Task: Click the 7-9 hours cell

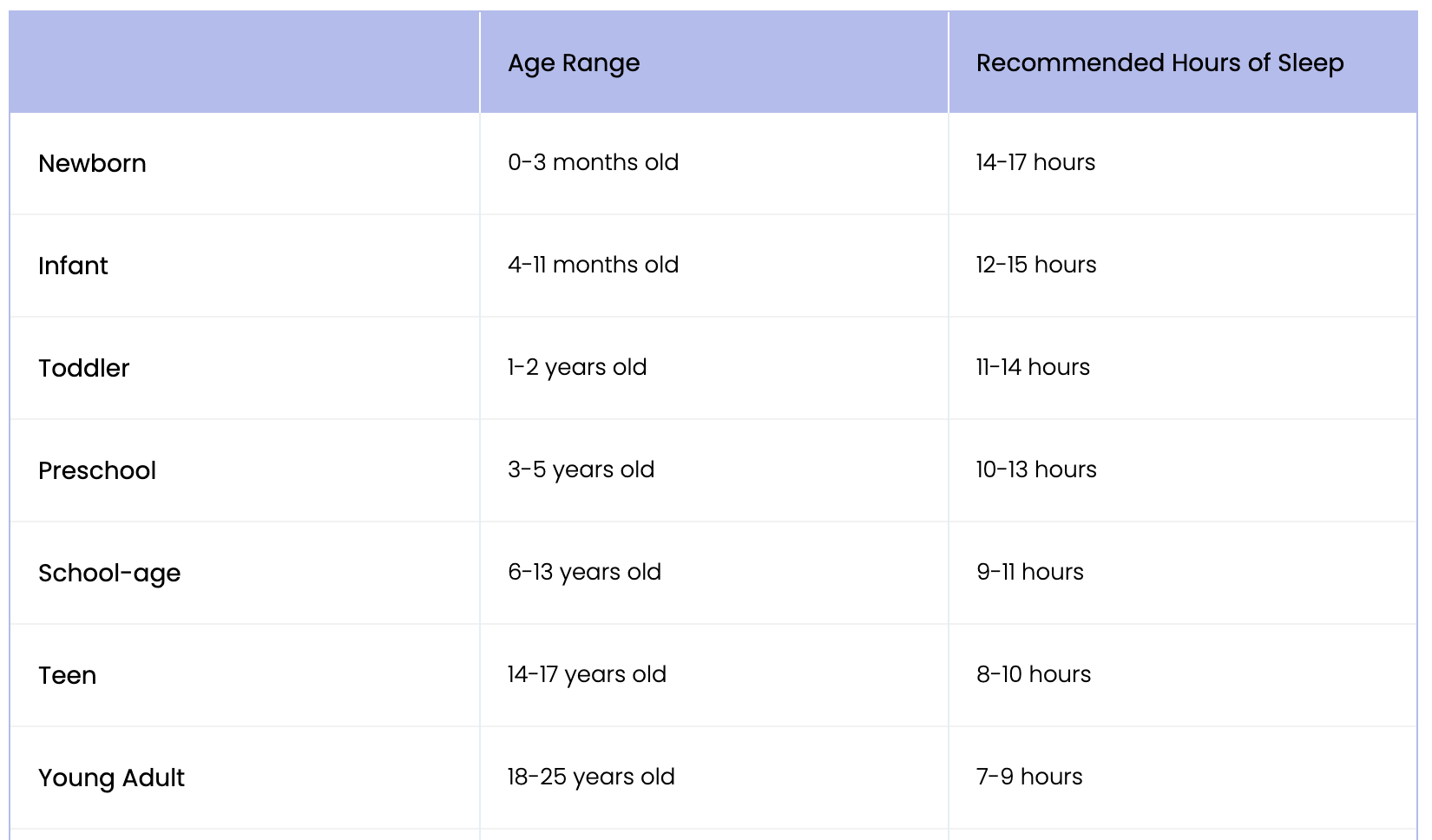Action: [1029, 777]
